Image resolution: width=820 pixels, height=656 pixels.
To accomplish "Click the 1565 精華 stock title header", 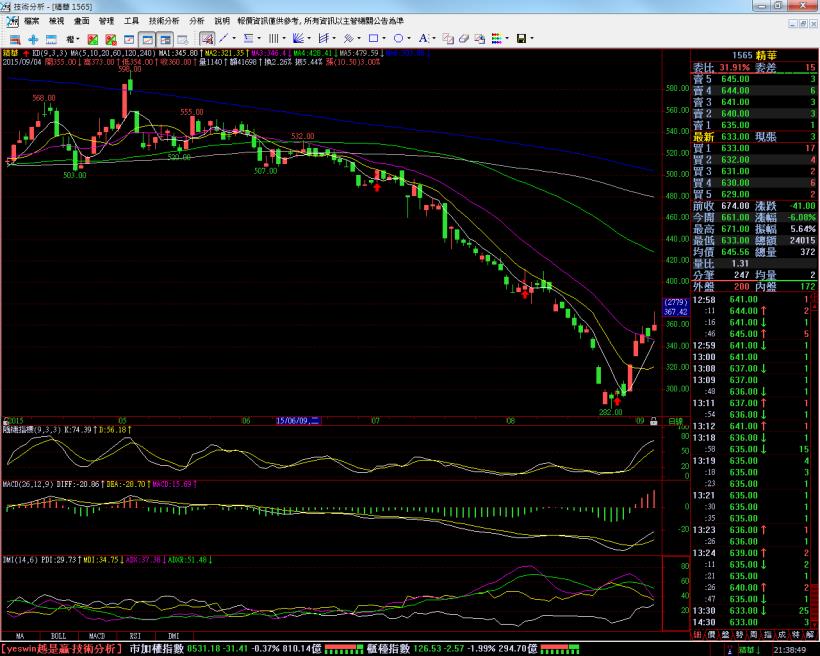I will [x=755, y=55].
